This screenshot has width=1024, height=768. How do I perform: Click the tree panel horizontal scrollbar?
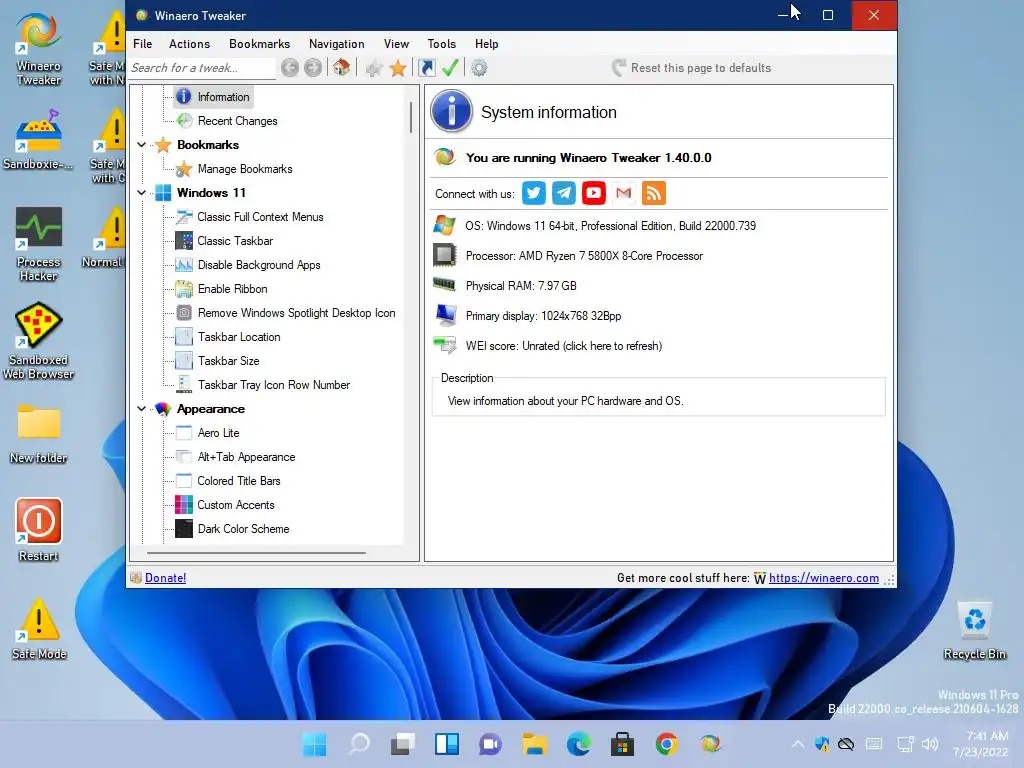pos(256,552)
